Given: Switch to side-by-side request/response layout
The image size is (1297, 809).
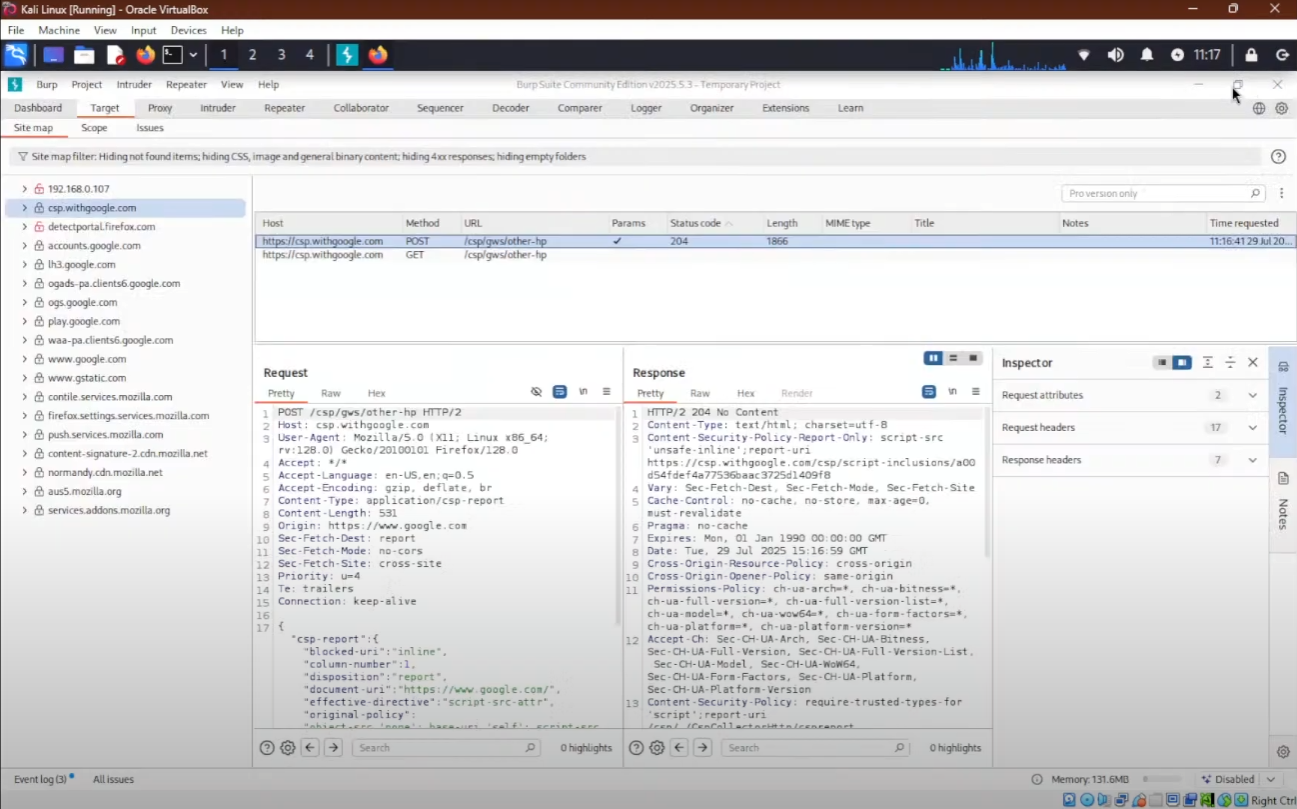Looking at the screenshot, I should pos(933,358).
